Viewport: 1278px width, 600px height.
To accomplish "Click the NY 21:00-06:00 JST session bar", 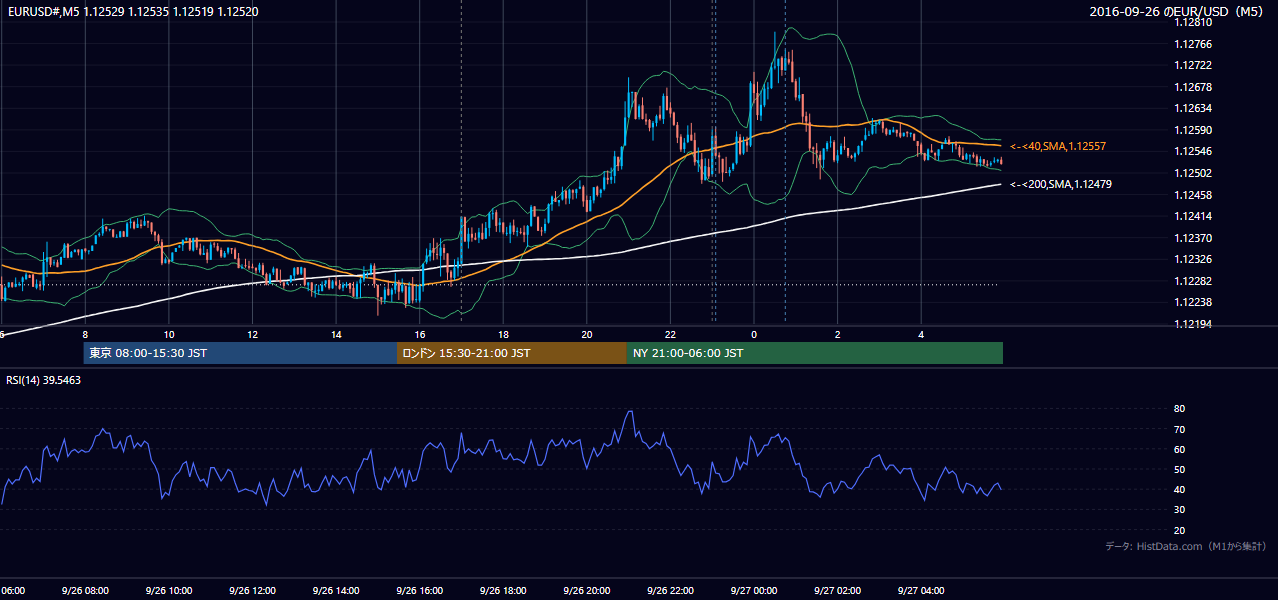I will (815, 353).
